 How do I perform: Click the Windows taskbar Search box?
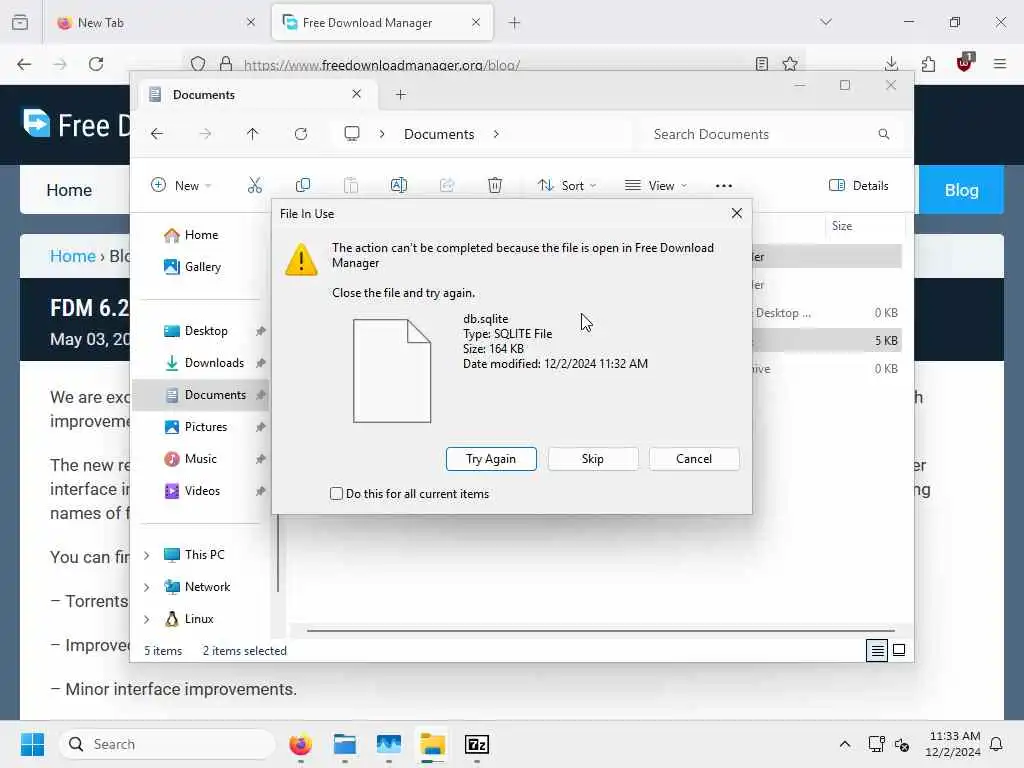point(167,744)
